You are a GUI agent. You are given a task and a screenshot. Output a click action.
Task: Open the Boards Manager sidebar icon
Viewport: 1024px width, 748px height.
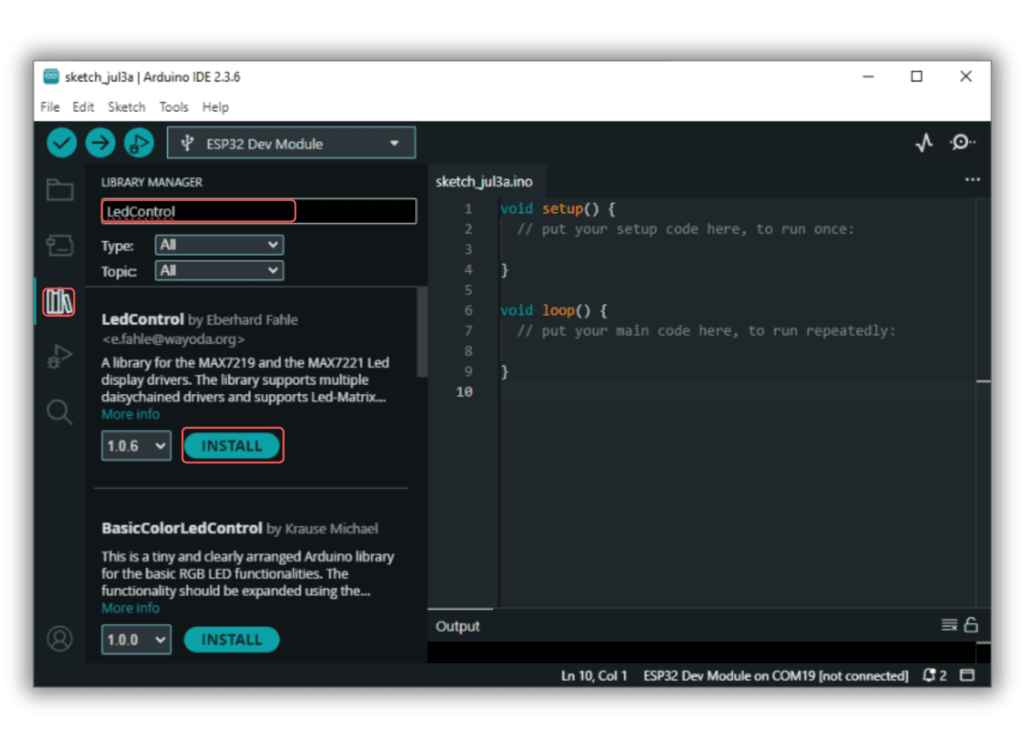(x=59, y=246)
